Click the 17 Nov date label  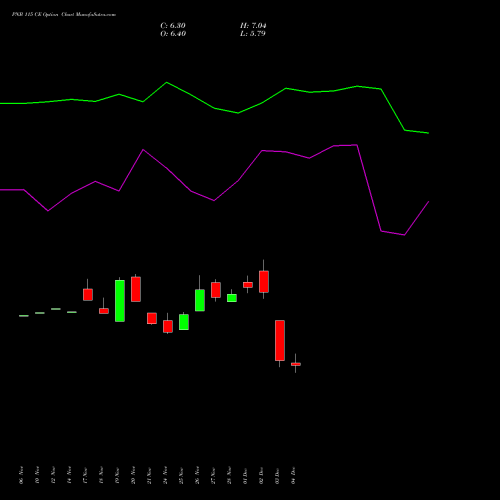click(x=85, y=475)
